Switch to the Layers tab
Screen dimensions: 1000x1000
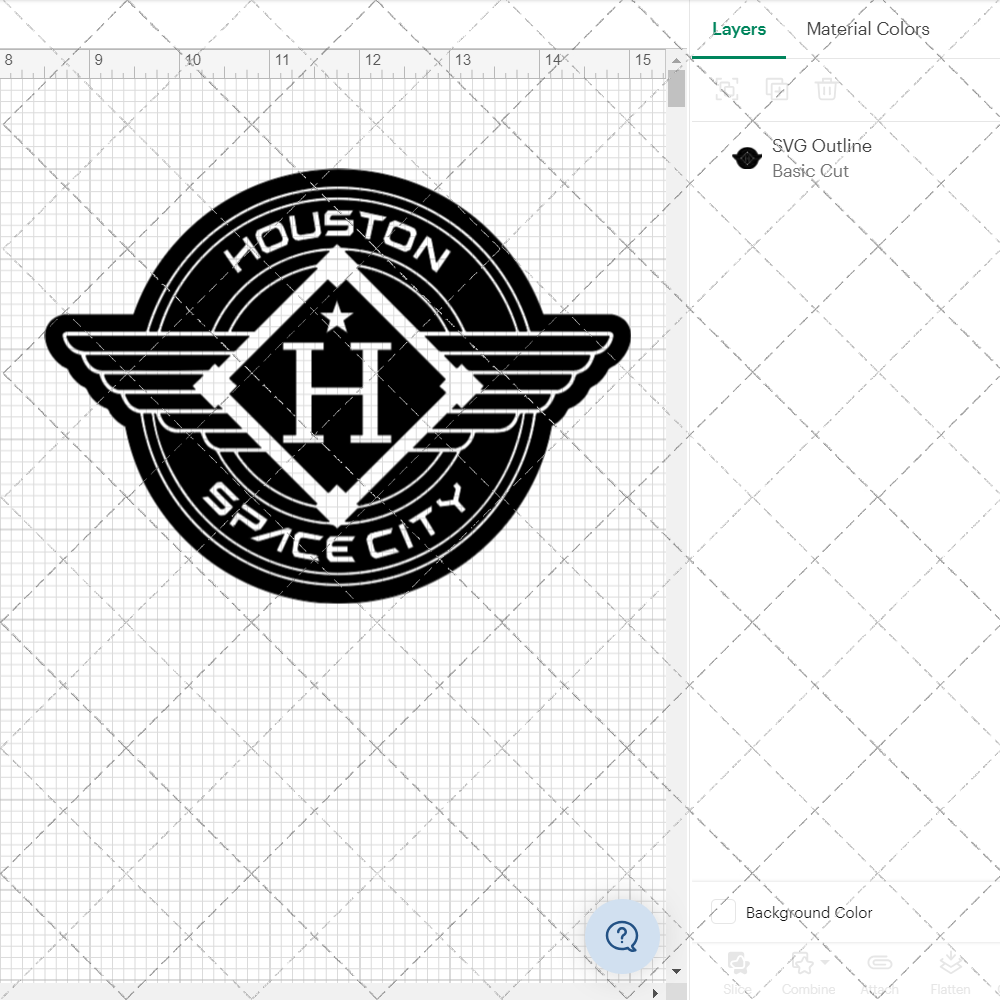pyautogui.click(x=739, y=29)
